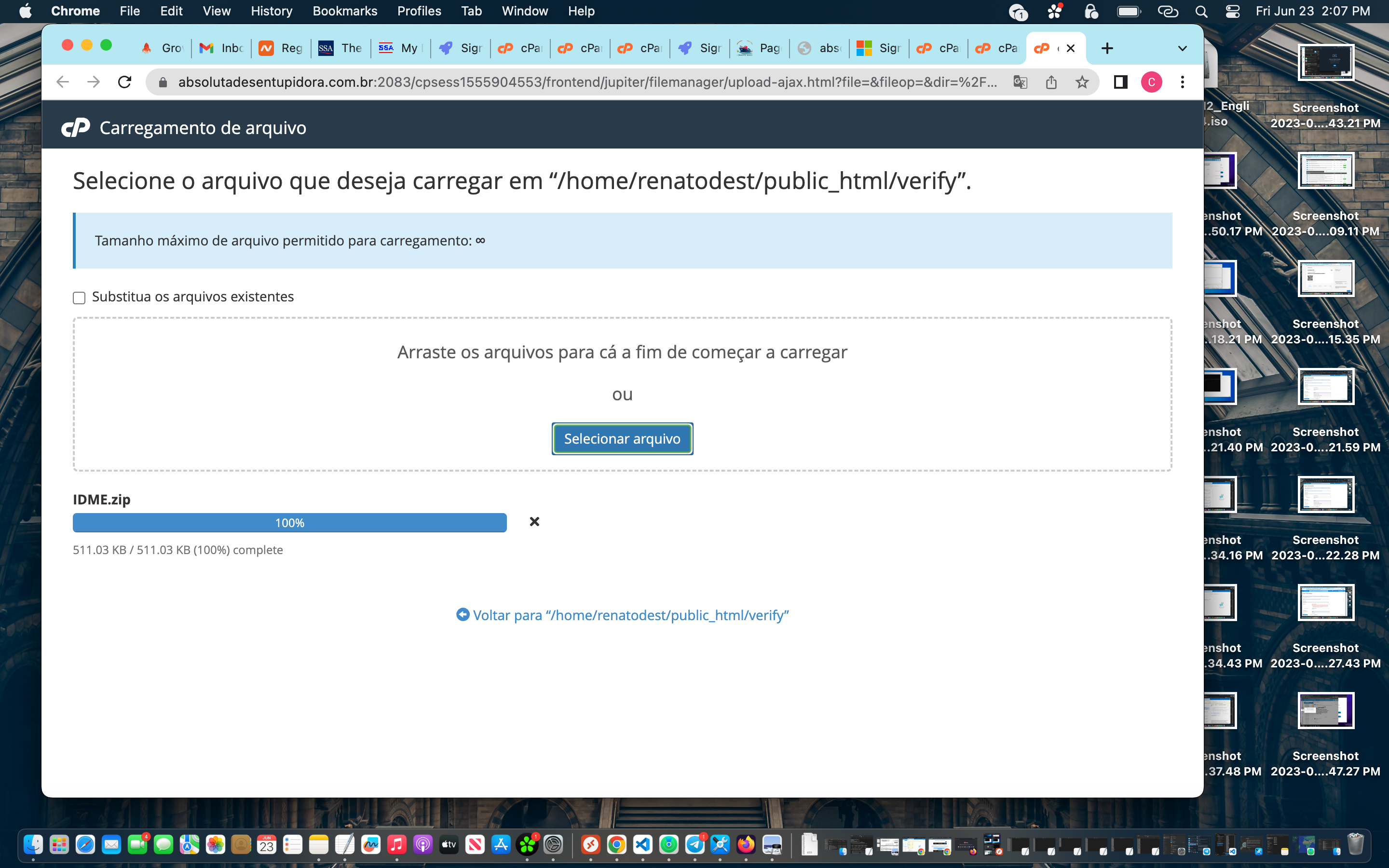Screen dimensions: 1389x868
Task: Open the View menu
Action: coord(217,11)
